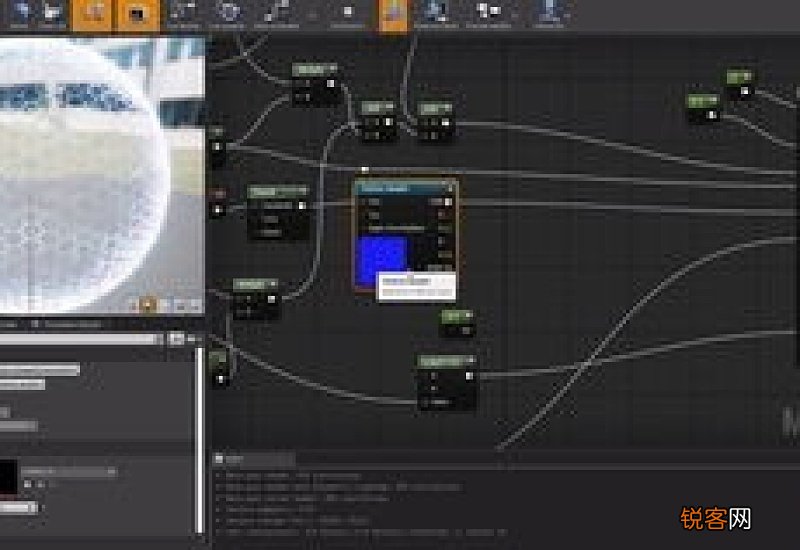Click the 锐客网 watermark logo
This screenshot has height=550, width=800.
click(715, 519)
